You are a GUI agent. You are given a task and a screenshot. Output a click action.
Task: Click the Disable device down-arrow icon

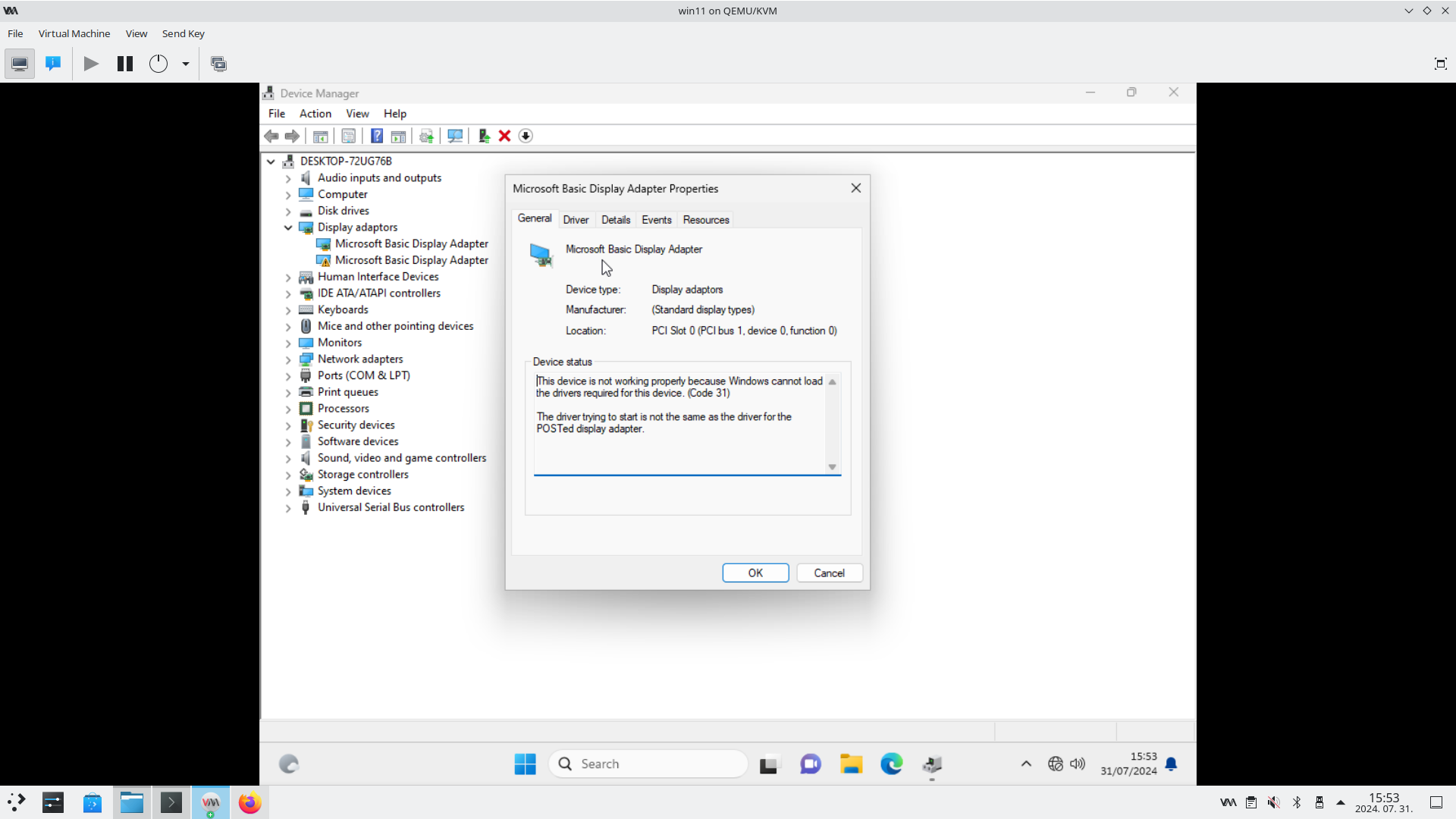click(x=526, y=136)
